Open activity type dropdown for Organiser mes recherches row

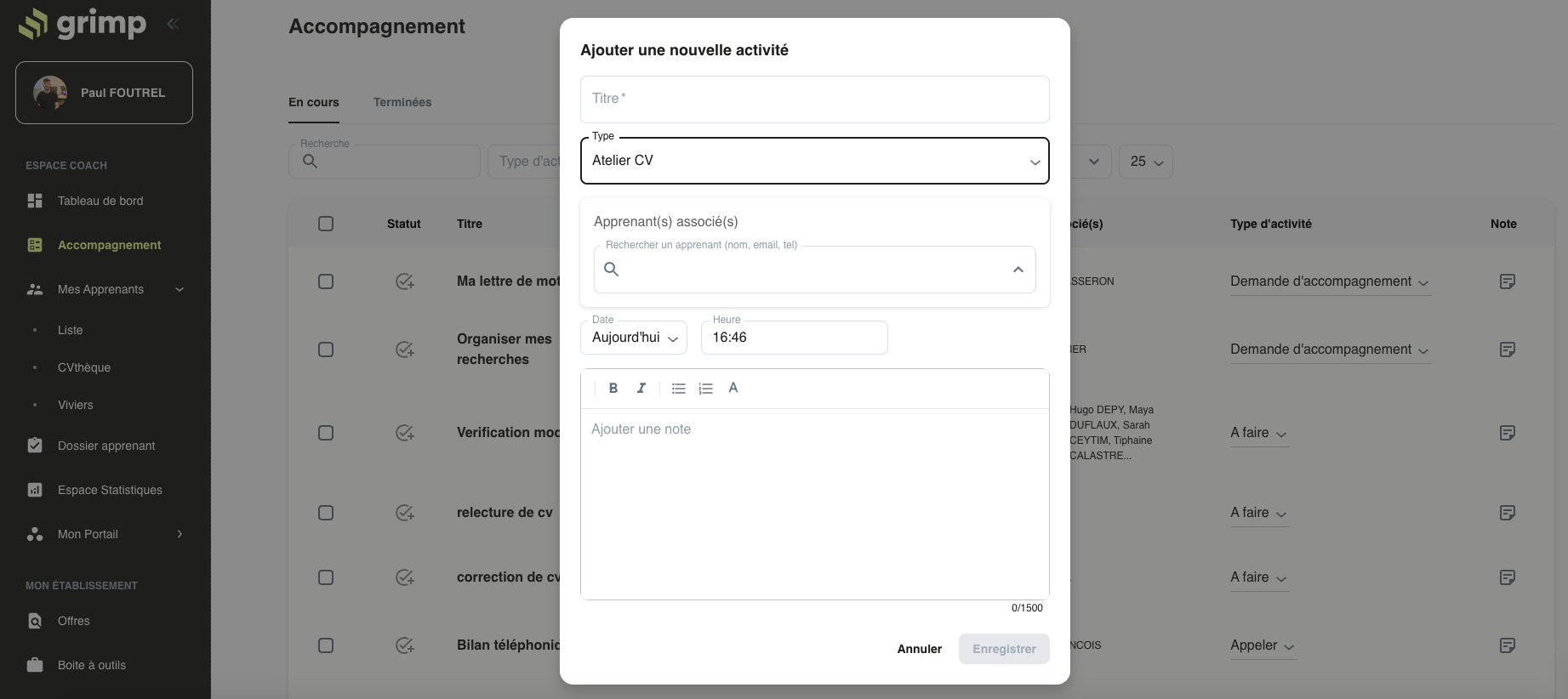tap(1330, 349)
